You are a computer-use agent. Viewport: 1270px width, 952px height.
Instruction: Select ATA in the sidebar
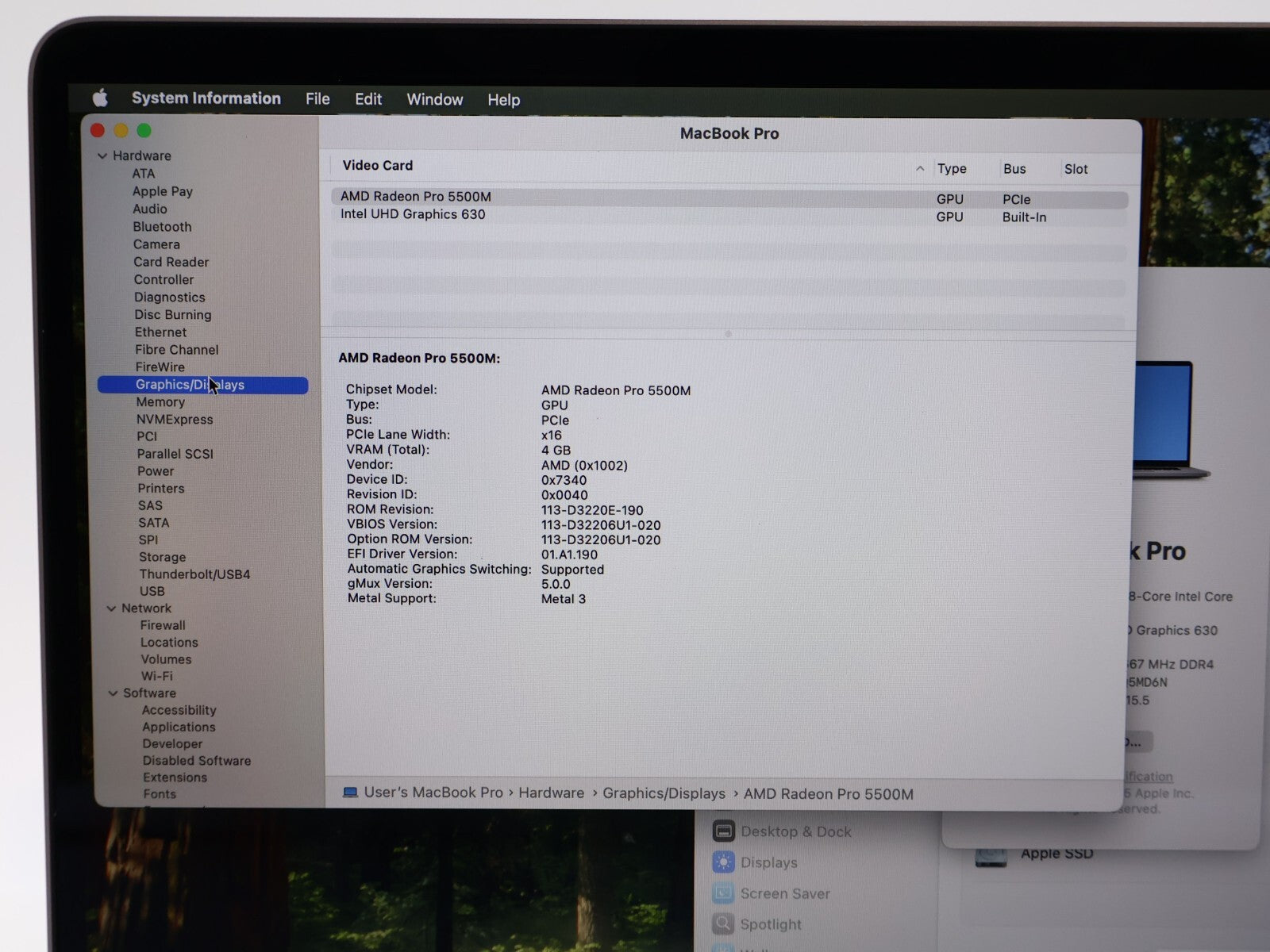pos(144,174)
